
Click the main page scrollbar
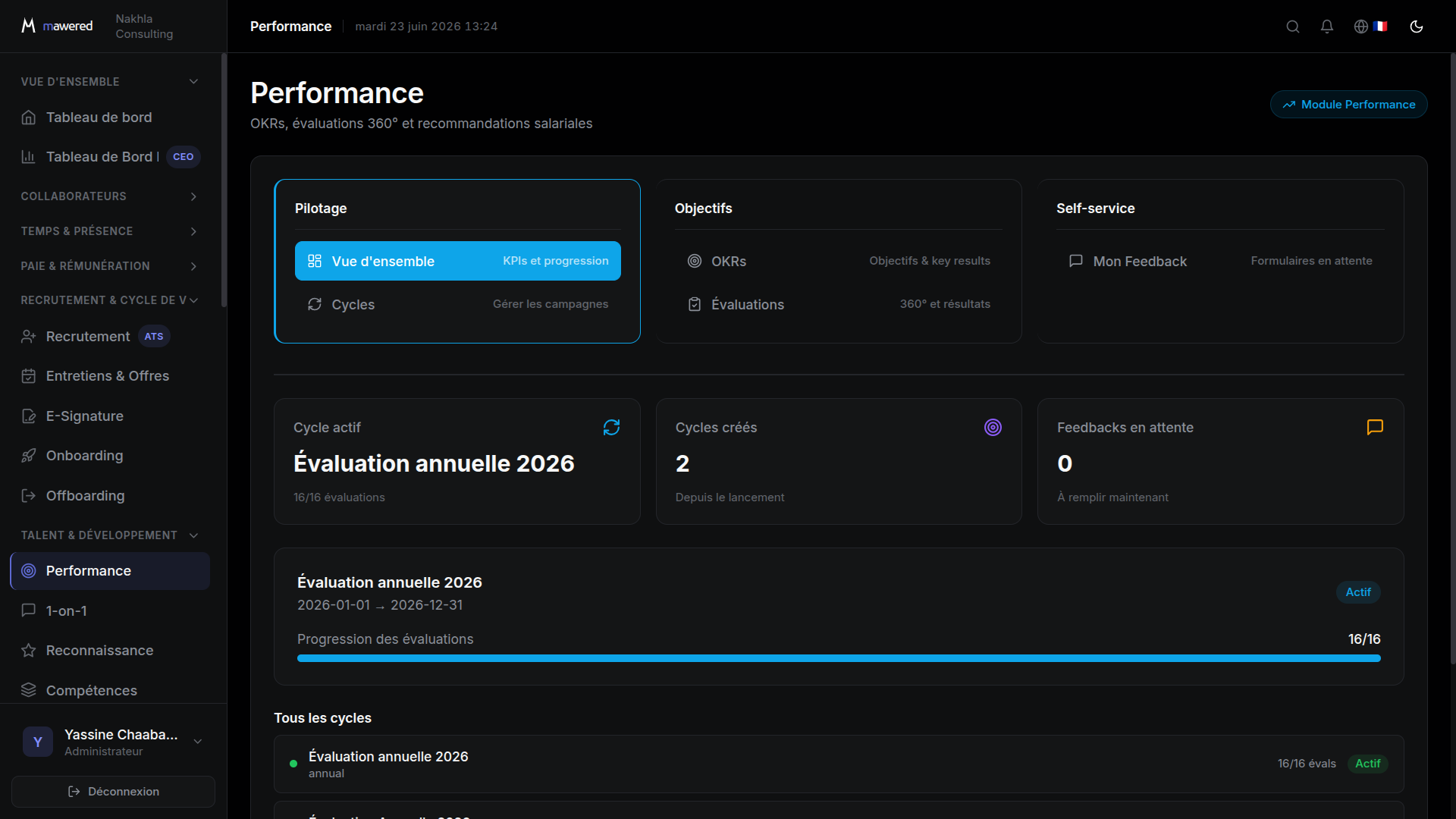(1453, 359)
